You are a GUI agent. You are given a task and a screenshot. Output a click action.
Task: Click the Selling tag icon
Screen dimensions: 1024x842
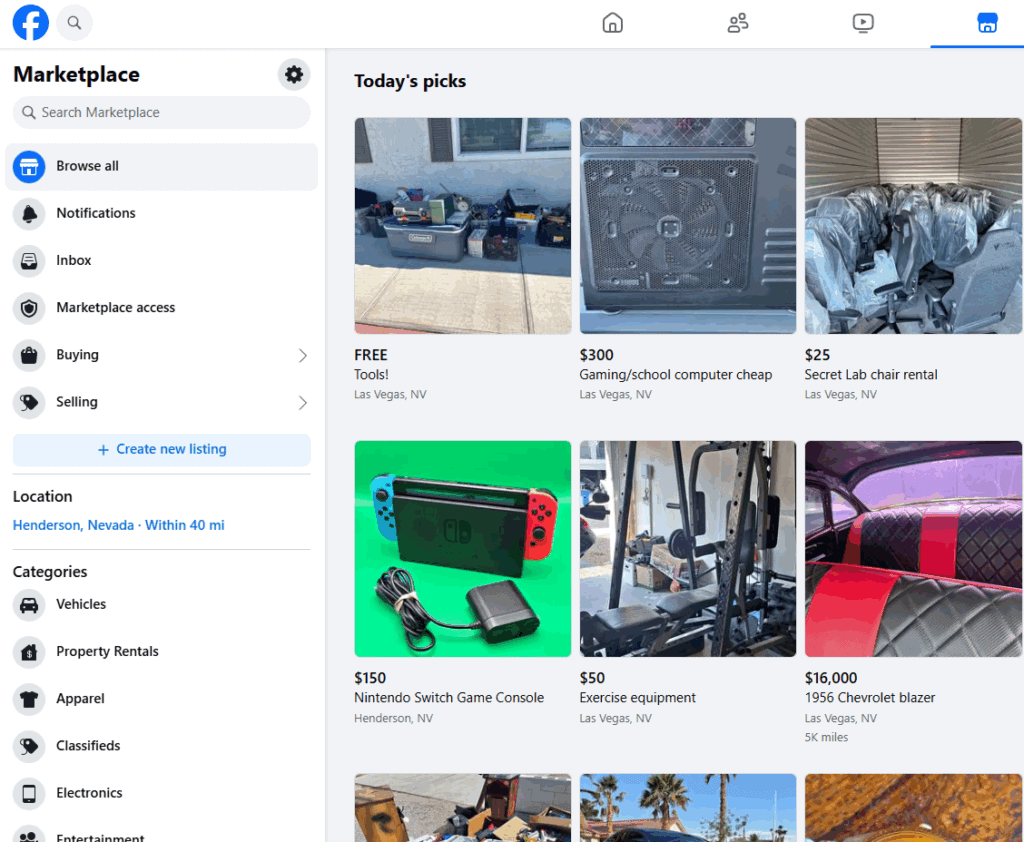coord(29,402)
